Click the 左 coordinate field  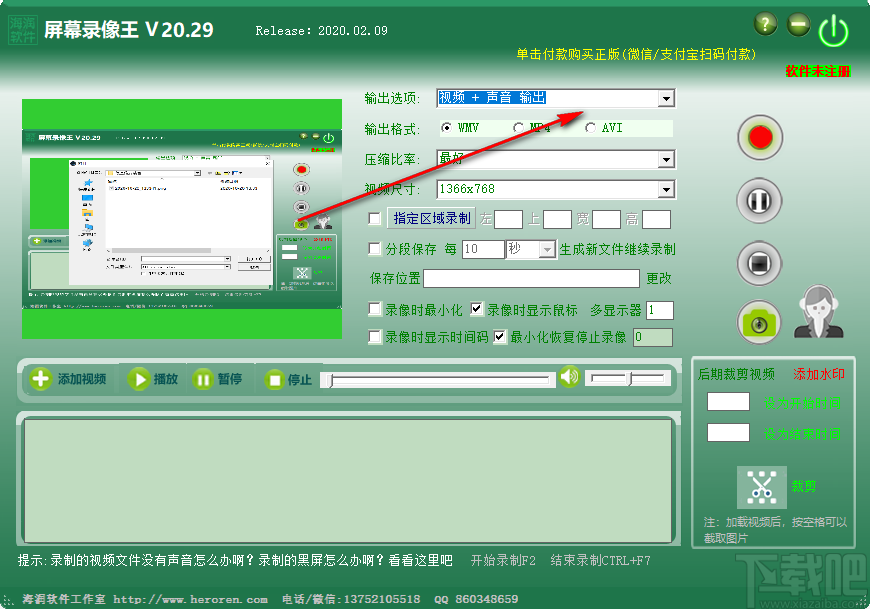508,220
